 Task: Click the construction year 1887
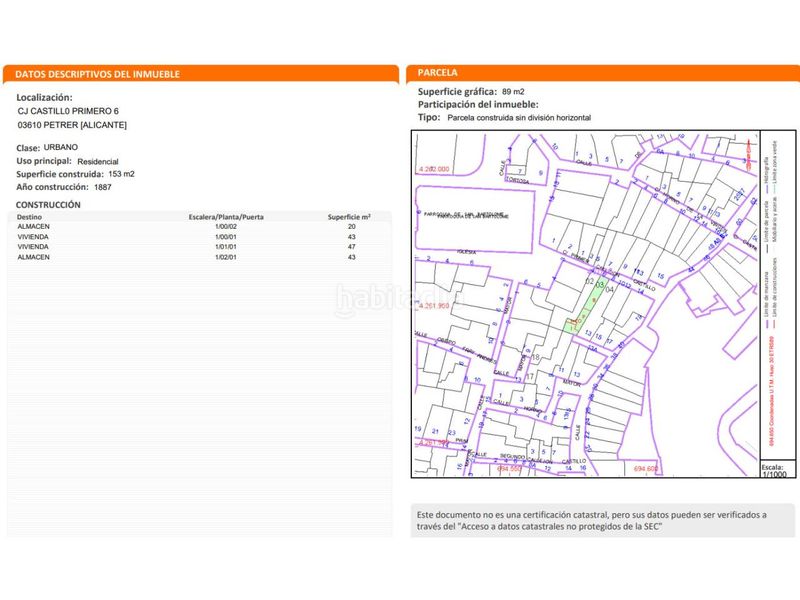point(103,187)
